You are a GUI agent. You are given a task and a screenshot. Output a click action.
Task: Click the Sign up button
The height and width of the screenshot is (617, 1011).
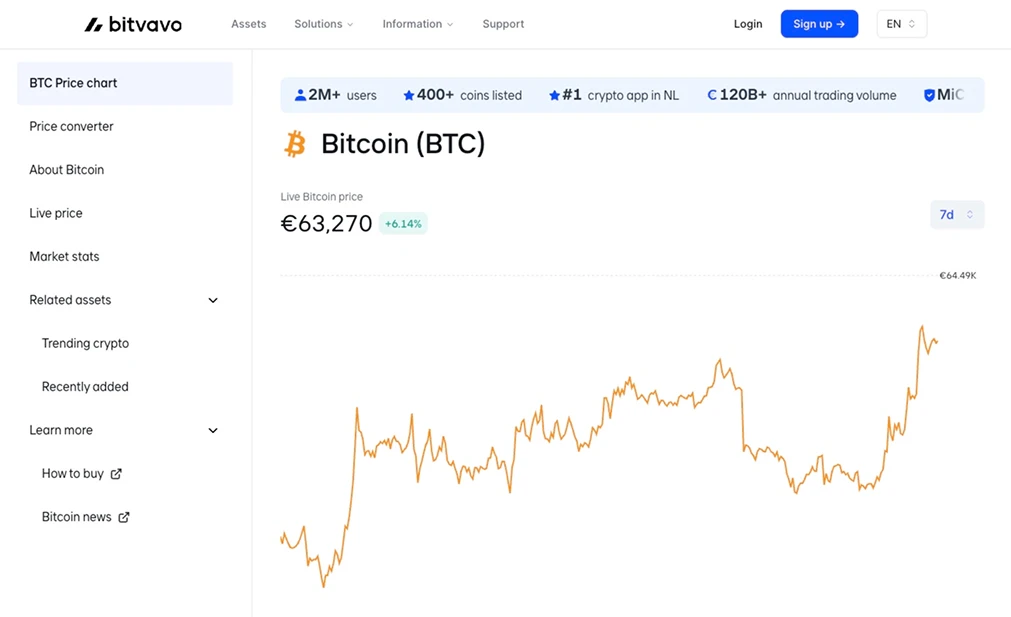tap(819, 23)
